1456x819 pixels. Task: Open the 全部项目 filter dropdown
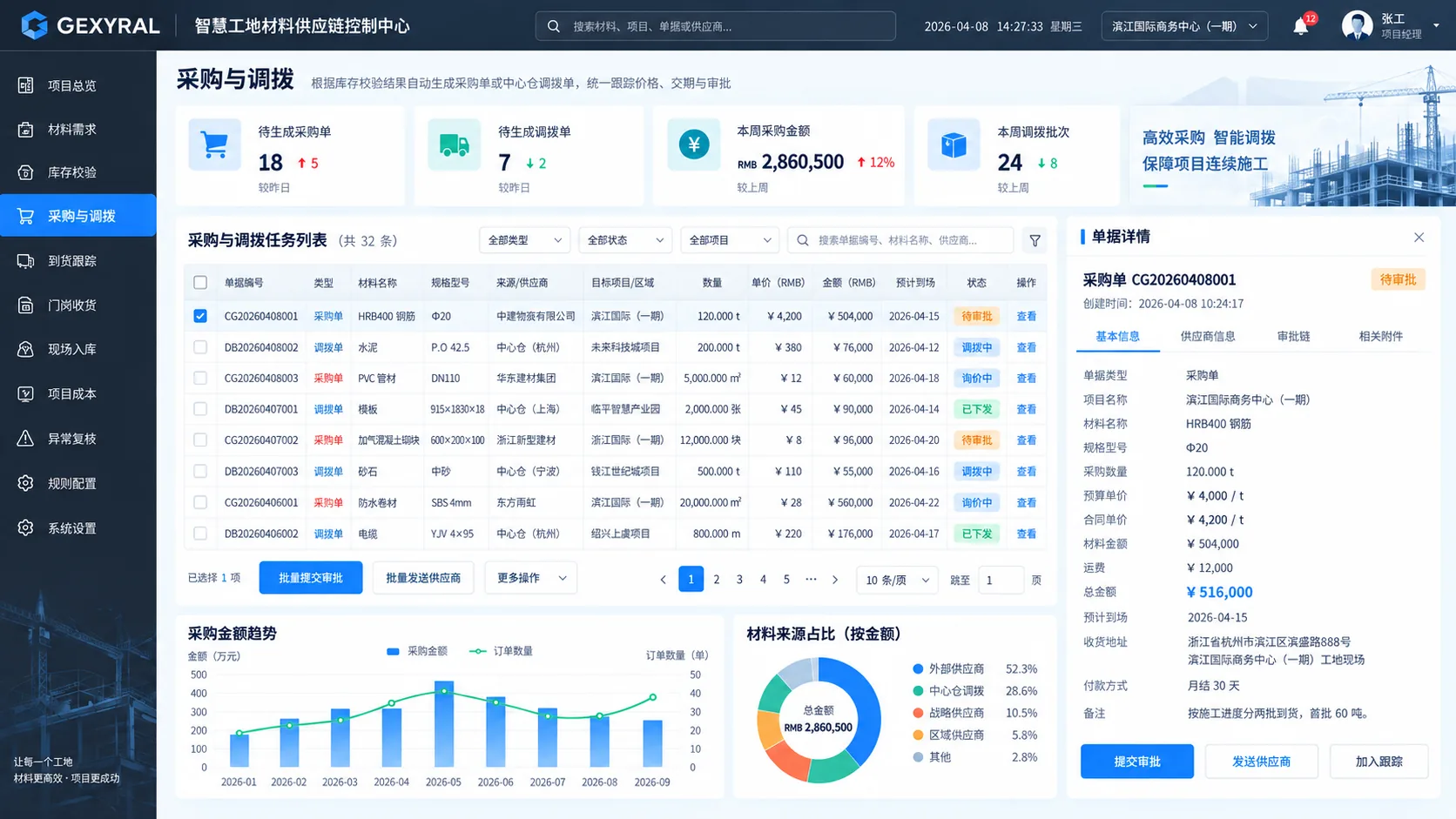(730, 240)
